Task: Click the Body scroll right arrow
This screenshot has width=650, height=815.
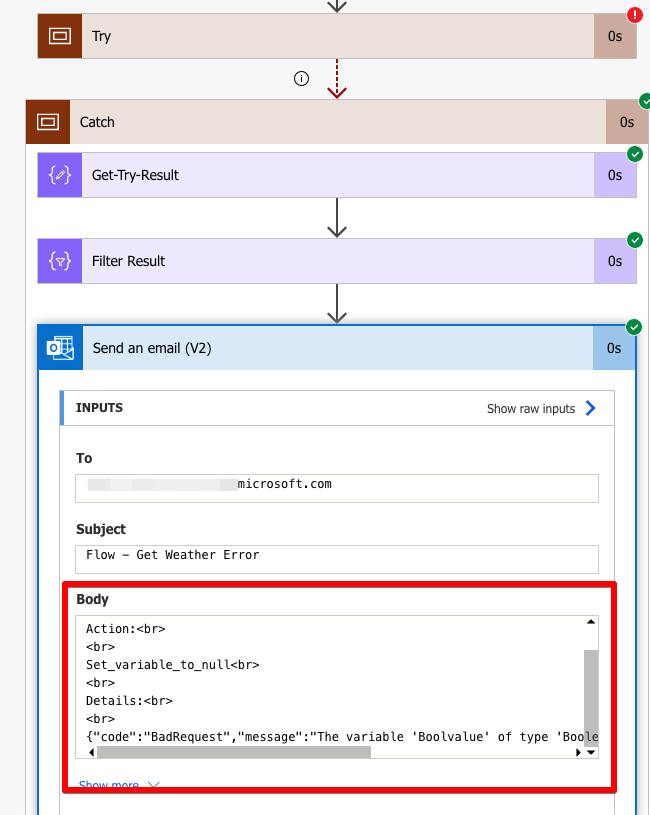Action: tap(578, 752)
